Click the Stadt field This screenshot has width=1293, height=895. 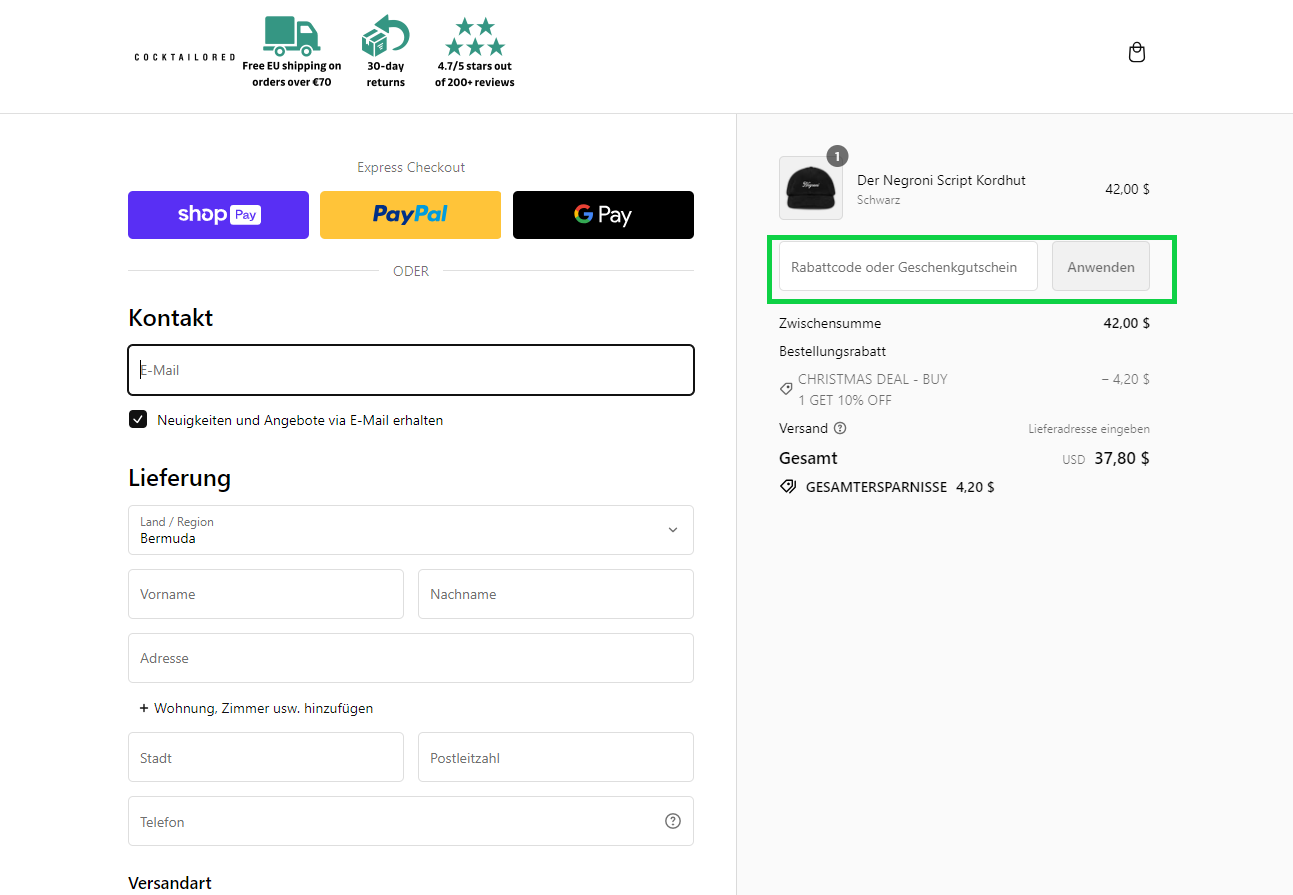tap(266, 757)
